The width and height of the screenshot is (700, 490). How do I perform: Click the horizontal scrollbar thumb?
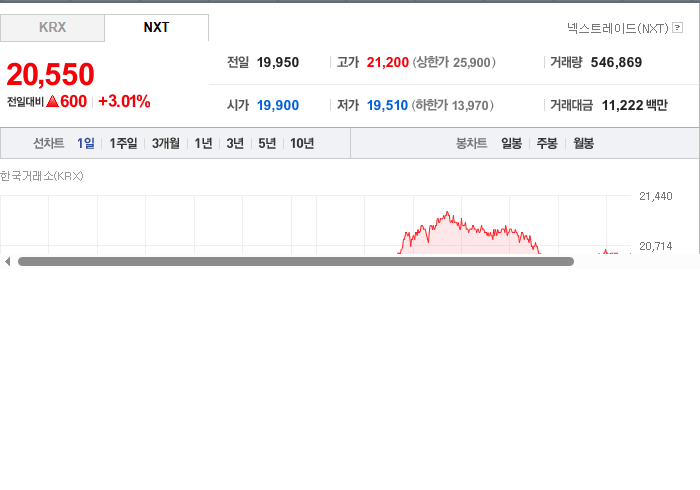[x=296, y=262]
